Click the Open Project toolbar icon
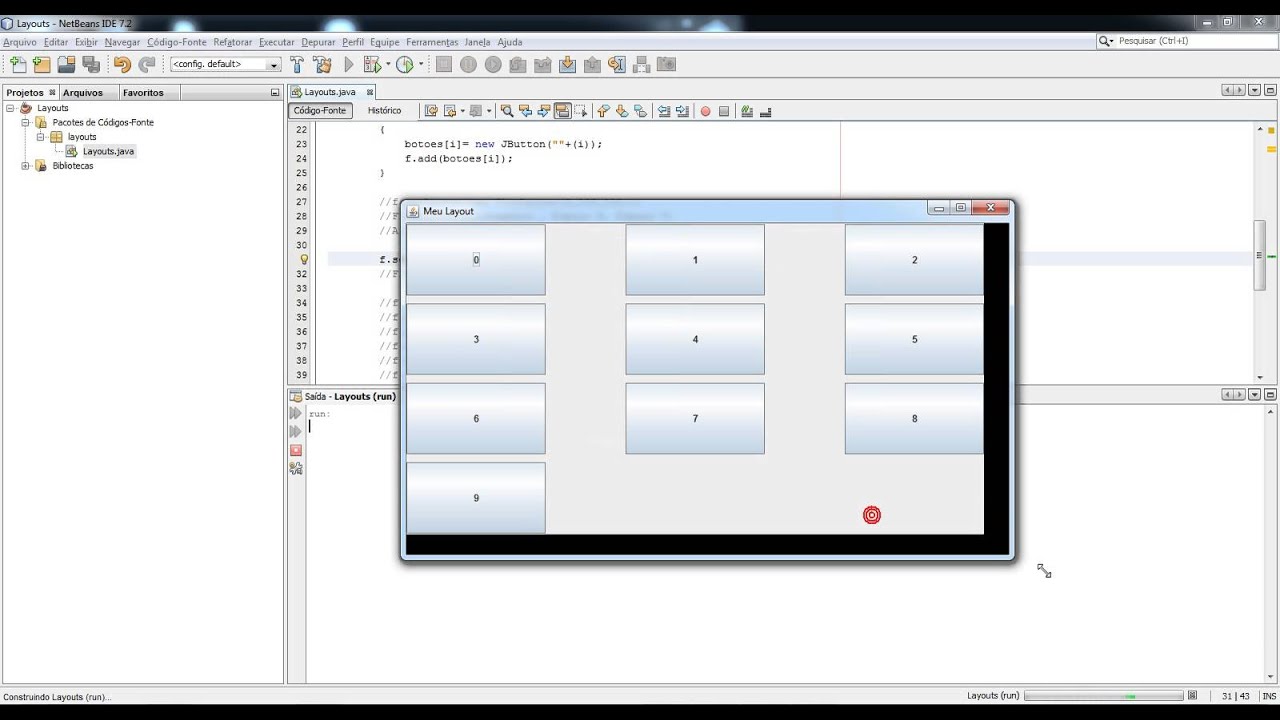 tap(66, 64)
